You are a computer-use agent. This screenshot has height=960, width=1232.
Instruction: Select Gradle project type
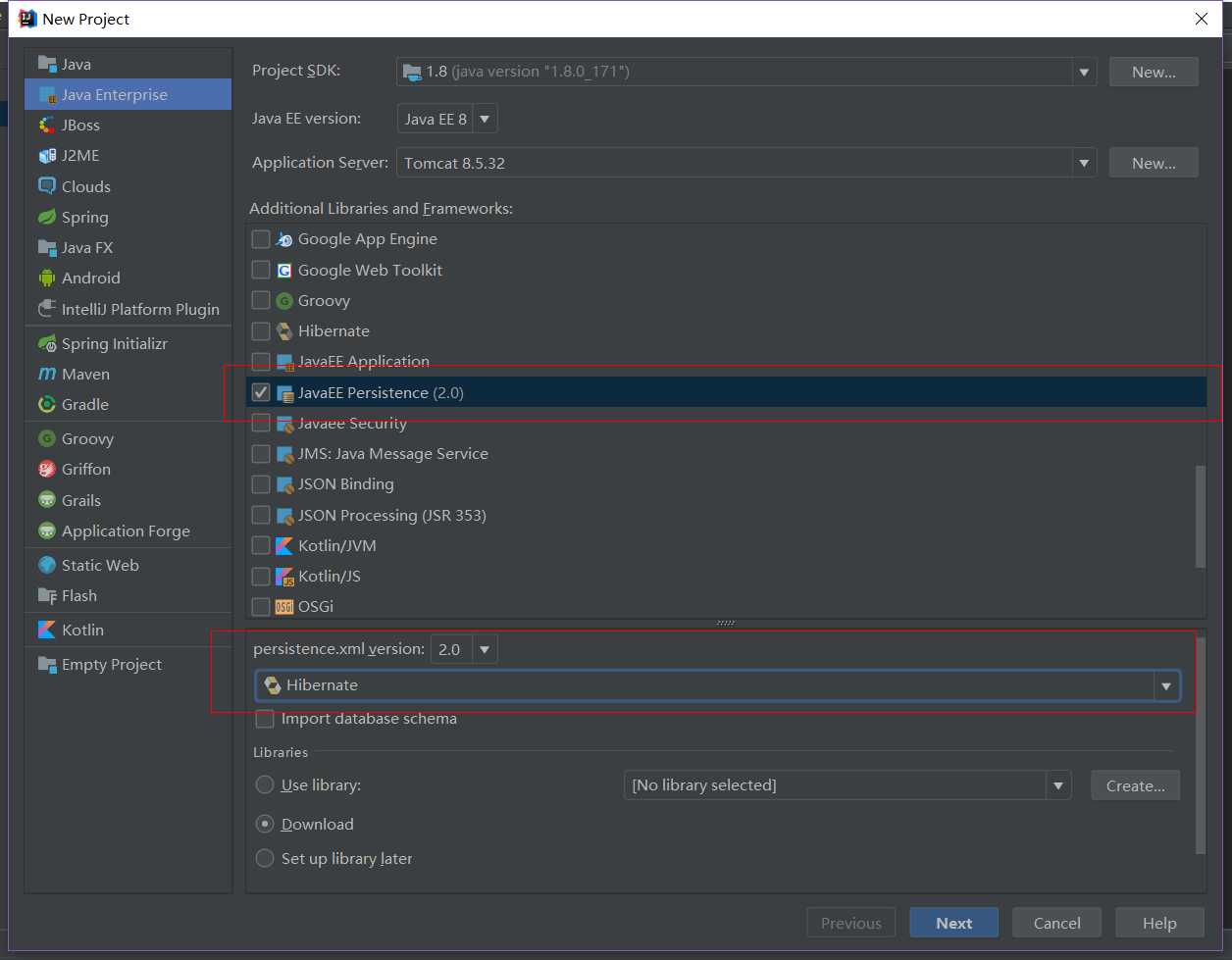coord(128,404)
